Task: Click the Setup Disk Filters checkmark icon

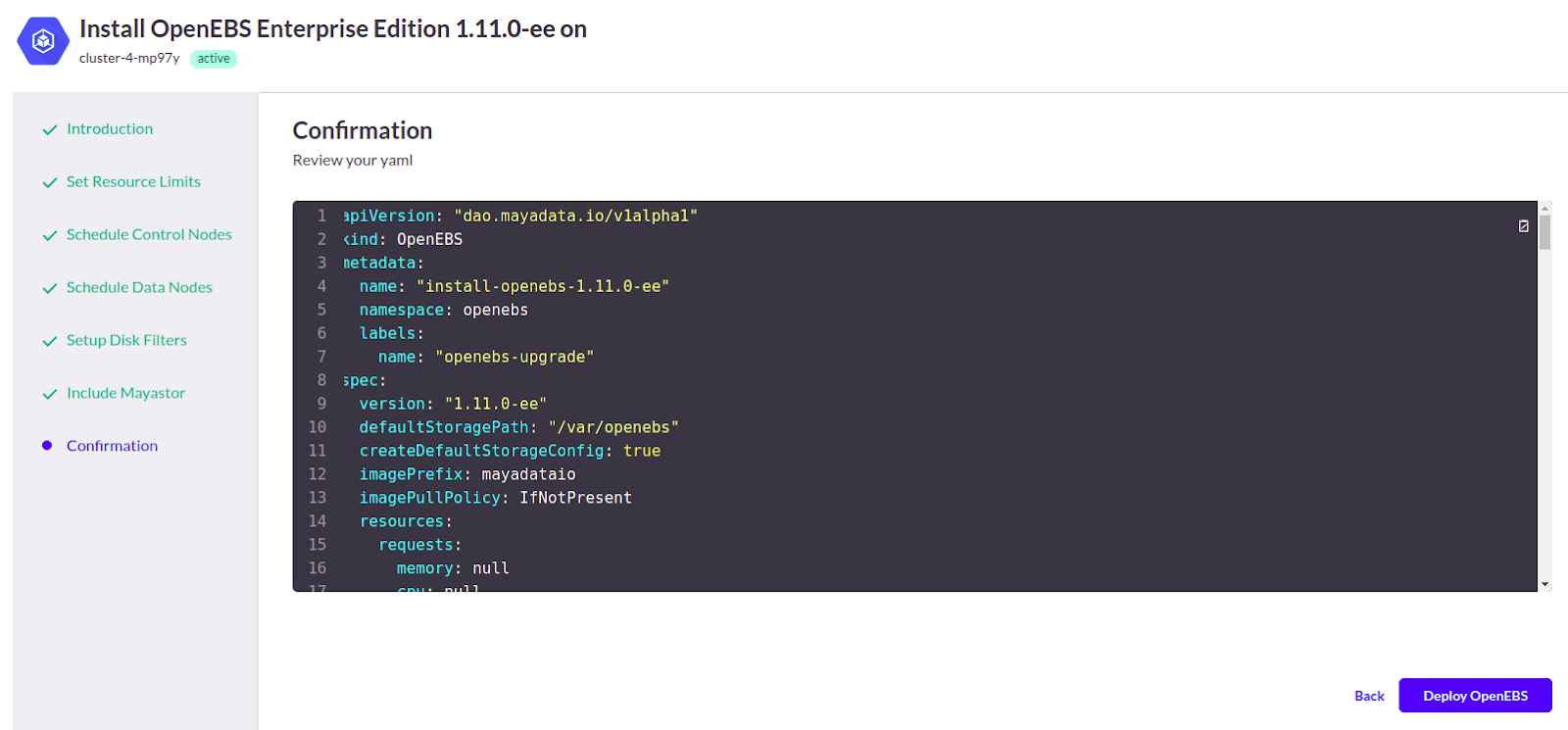Action: coord(50,341)
